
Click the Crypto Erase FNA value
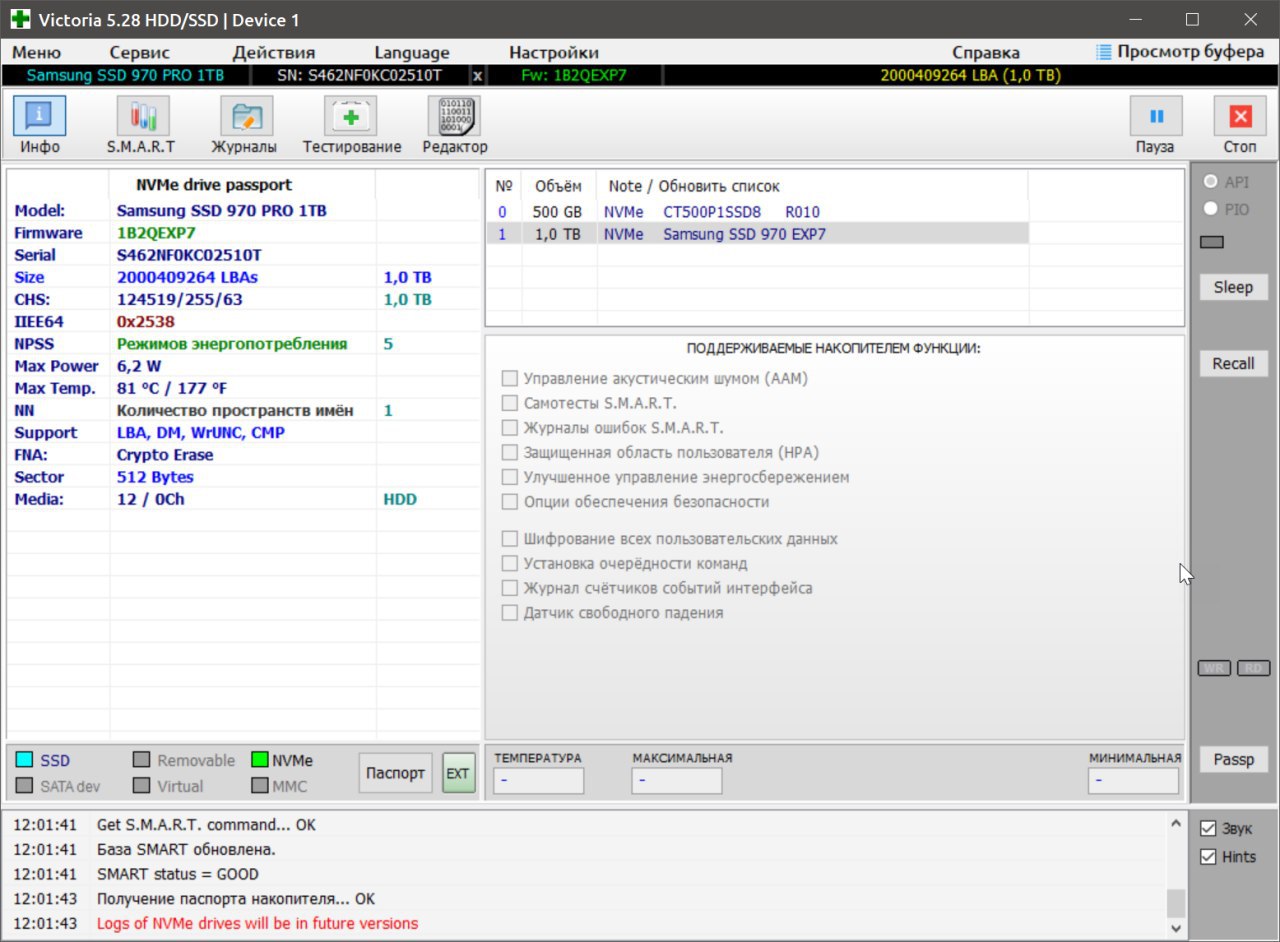[165, 455]
